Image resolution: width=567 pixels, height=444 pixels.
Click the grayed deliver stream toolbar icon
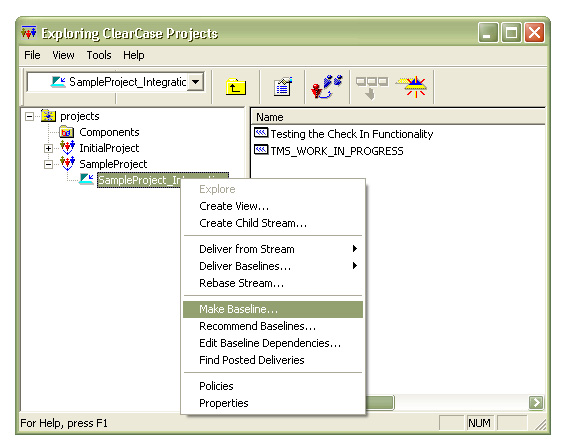[372, 88]
